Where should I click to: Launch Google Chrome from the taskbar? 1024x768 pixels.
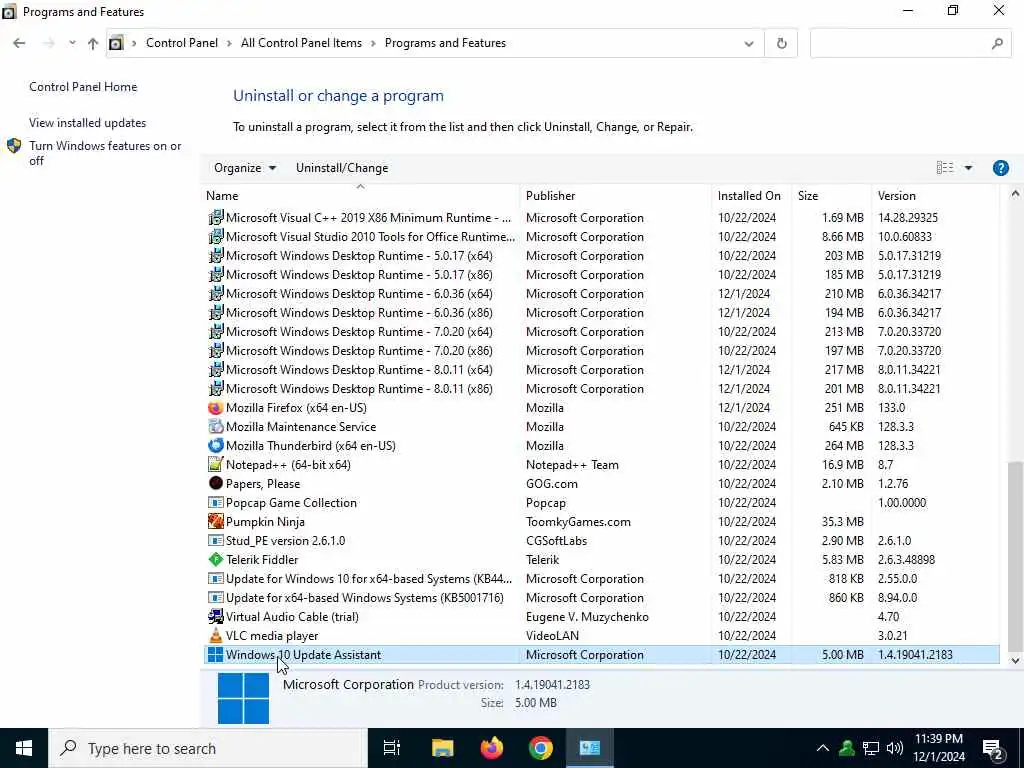541,748
